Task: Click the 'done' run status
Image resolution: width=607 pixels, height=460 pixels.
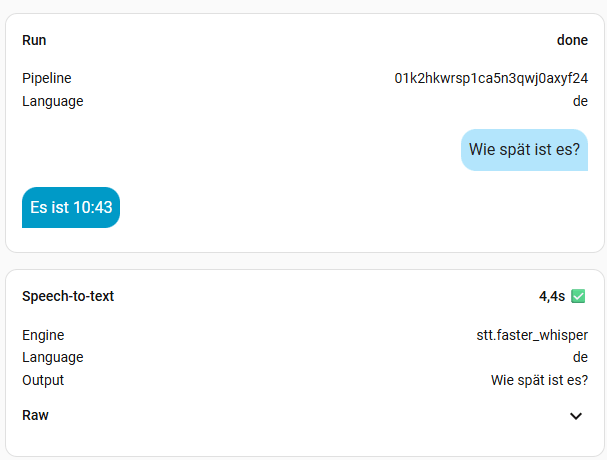Action: (x=572, y=40)
